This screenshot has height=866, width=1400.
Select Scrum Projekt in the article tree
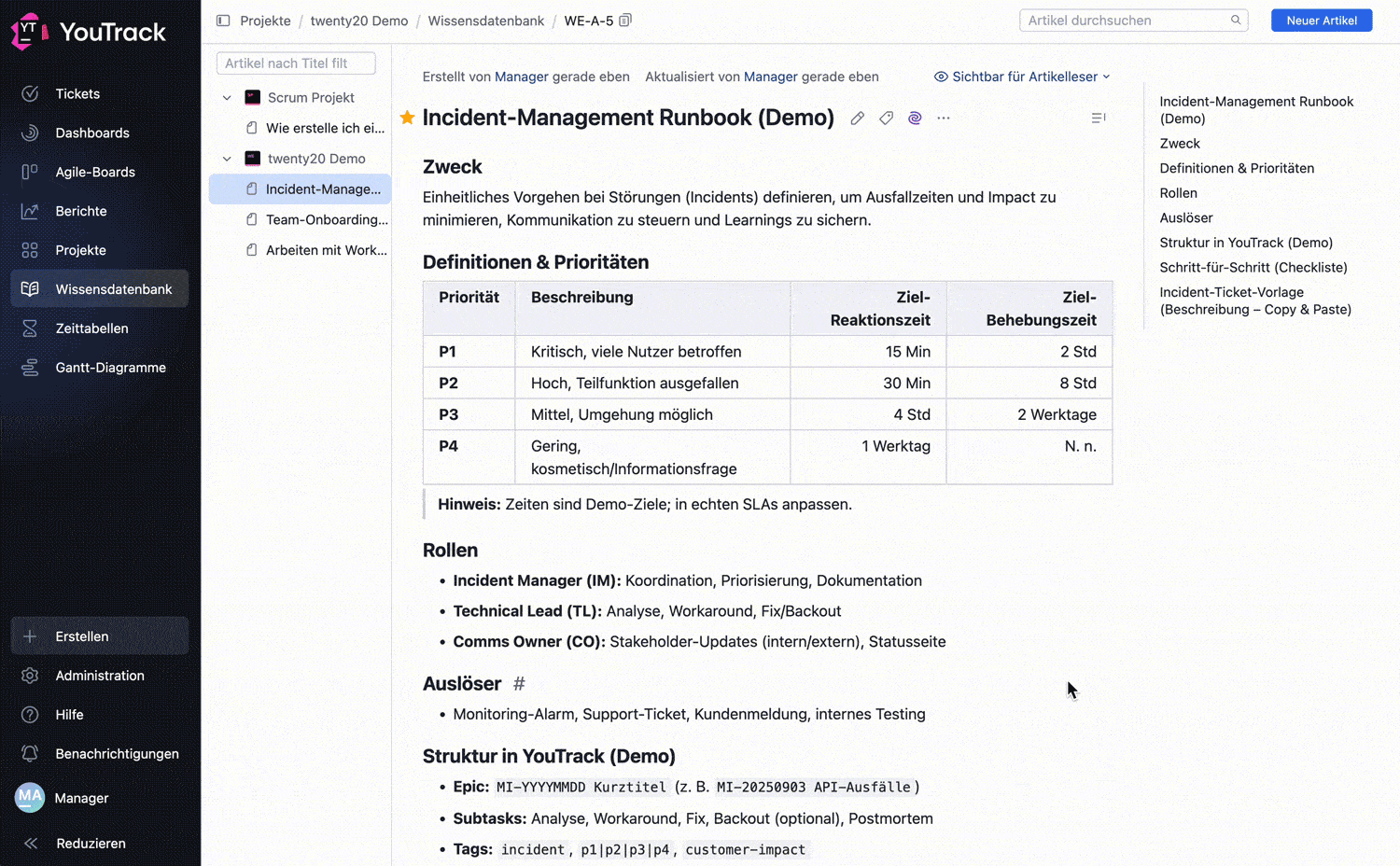tap(311, 97)
